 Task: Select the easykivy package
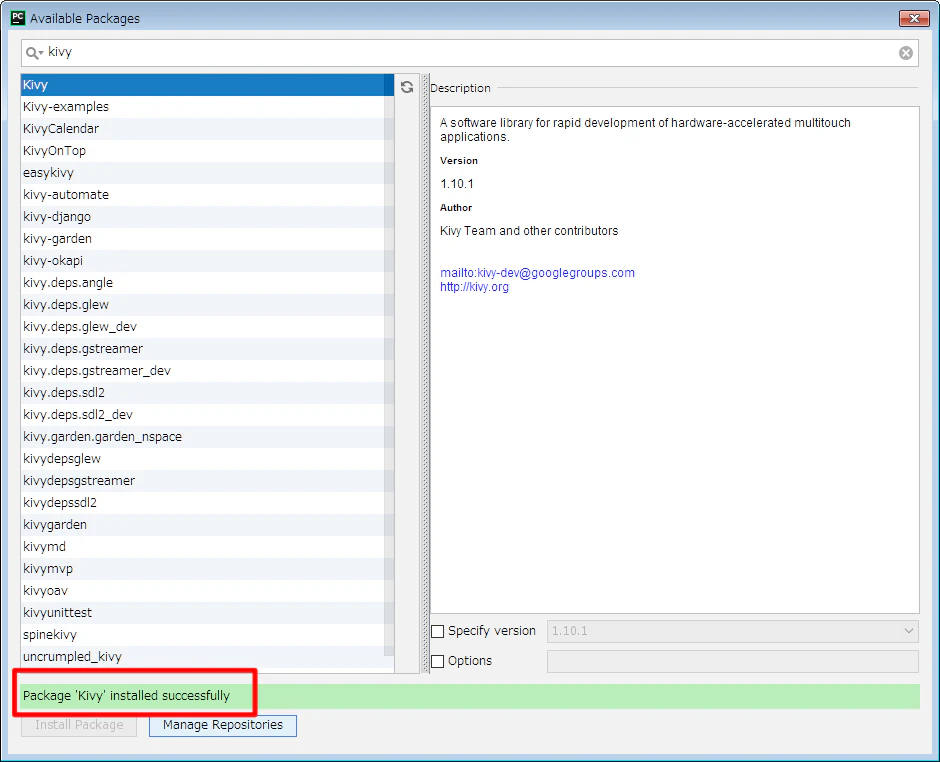[207, 173]
